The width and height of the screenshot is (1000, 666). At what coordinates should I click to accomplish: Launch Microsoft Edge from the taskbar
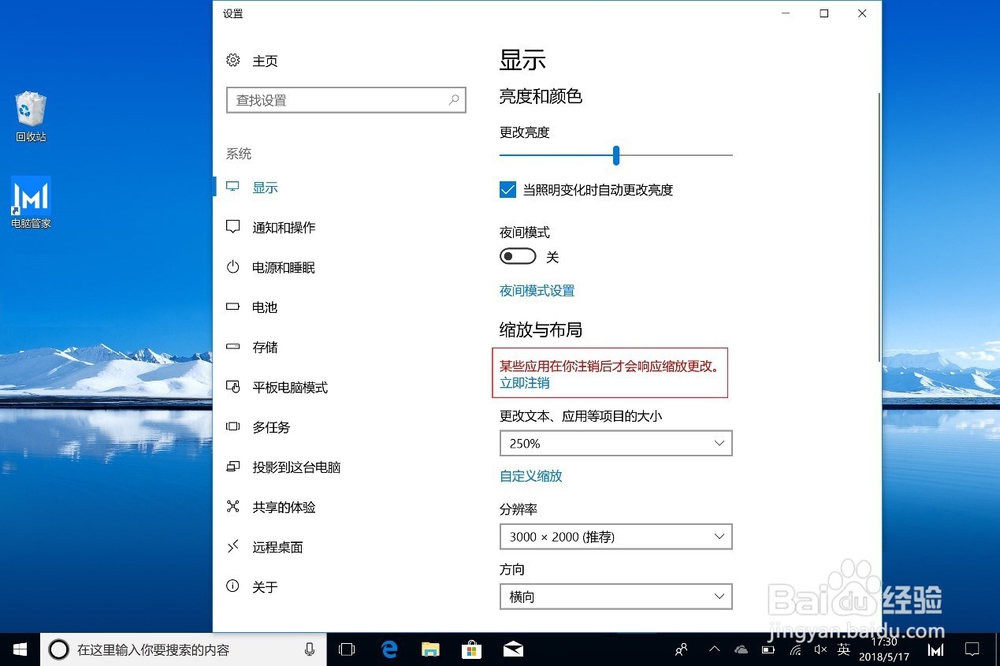(388, 649)
